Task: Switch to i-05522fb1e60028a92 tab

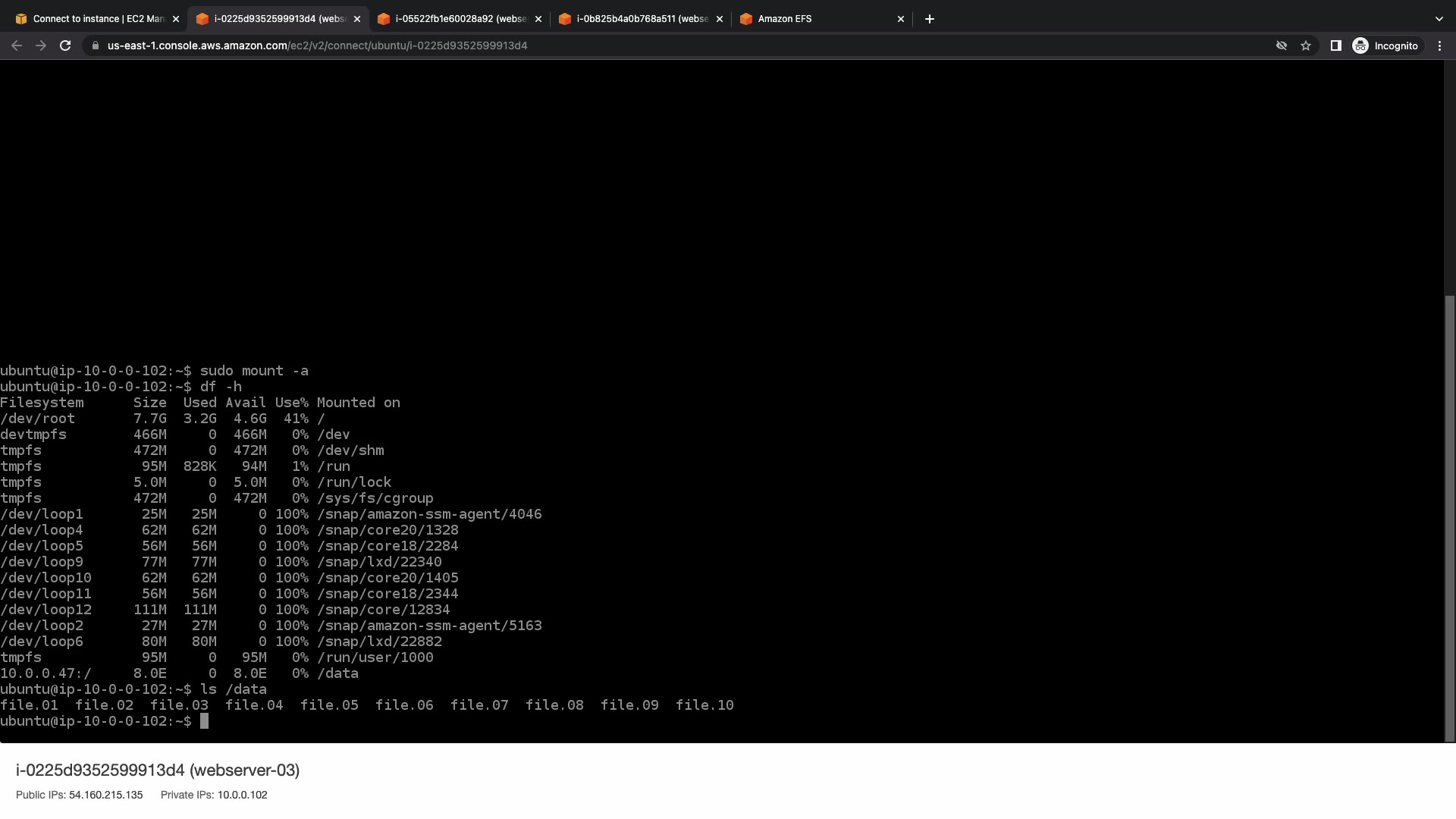Action: click(455, 19)
